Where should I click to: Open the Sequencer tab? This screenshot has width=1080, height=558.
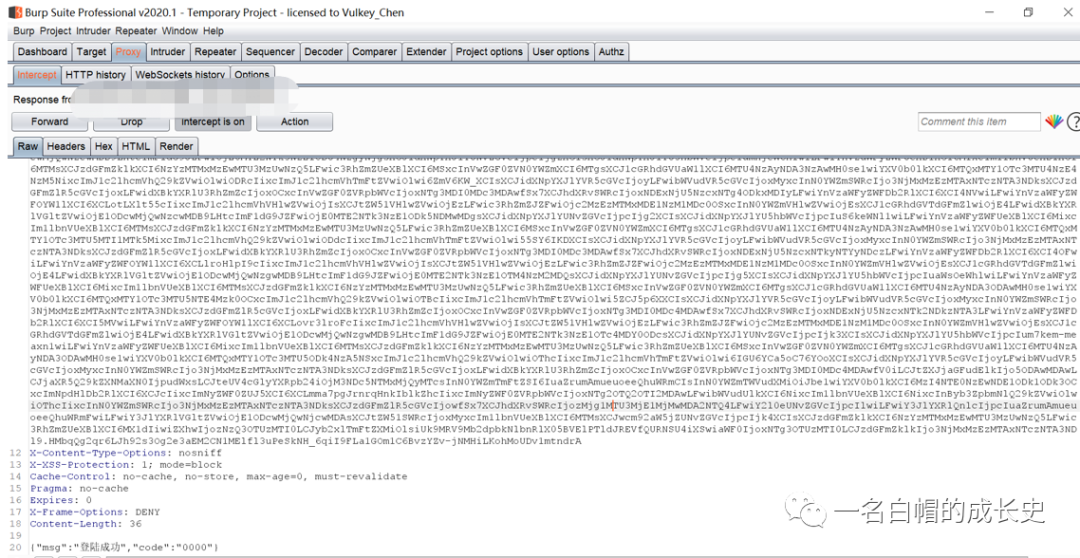pos(270,52)
